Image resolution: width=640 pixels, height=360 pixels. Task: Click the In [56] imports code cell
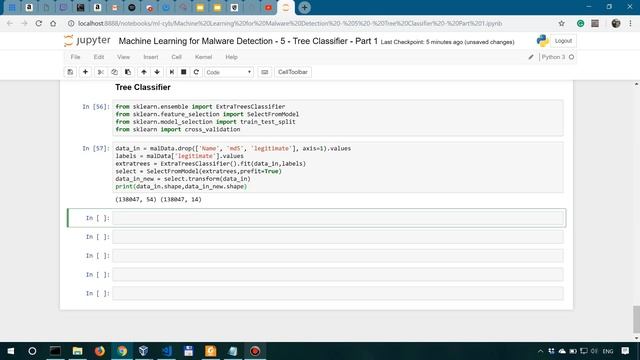(338, 118)
